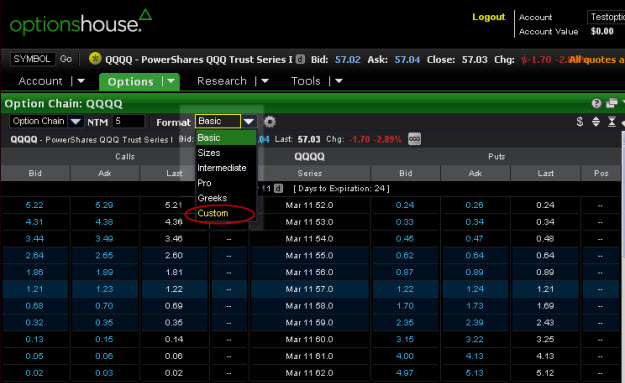
Task: Open the Tools tab
Action: pos(306,81)
